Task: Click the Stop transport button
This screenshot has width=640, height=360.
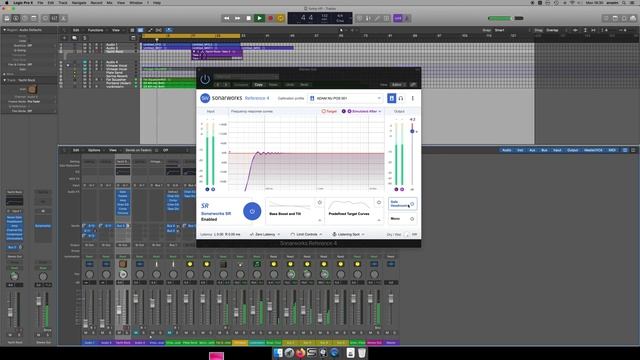Action: (248, 18)
